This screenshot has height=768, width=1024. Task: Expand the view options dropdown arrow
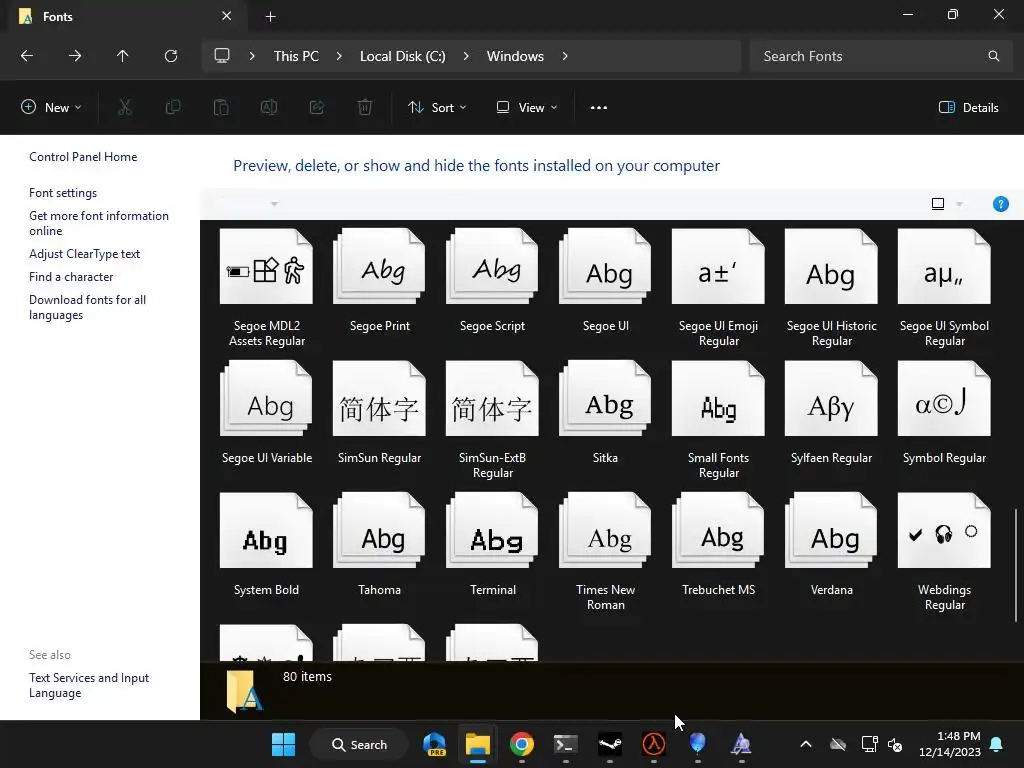point(959,204)
